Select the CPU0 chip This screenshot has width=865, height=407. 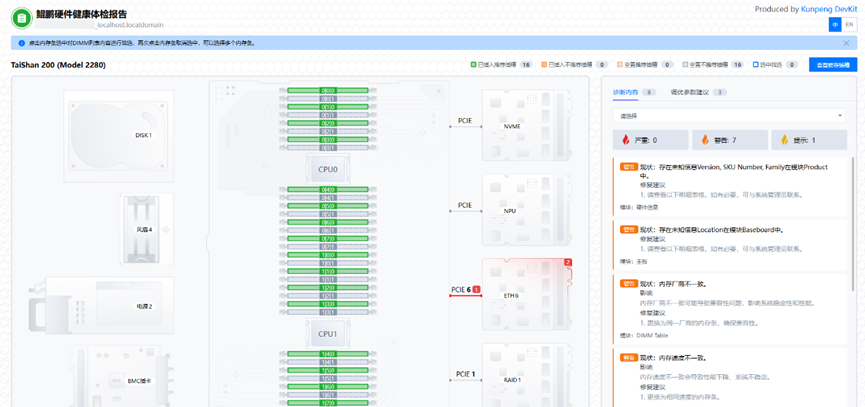click(328, 170)
